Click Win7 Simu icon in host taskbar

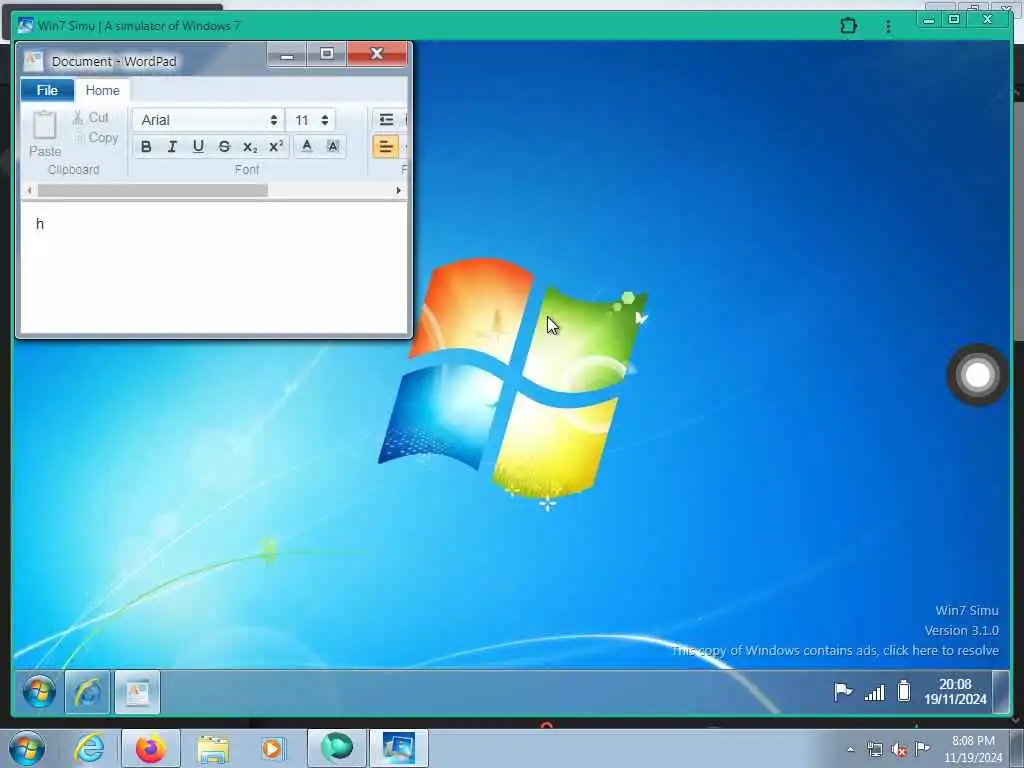(399, 748)
